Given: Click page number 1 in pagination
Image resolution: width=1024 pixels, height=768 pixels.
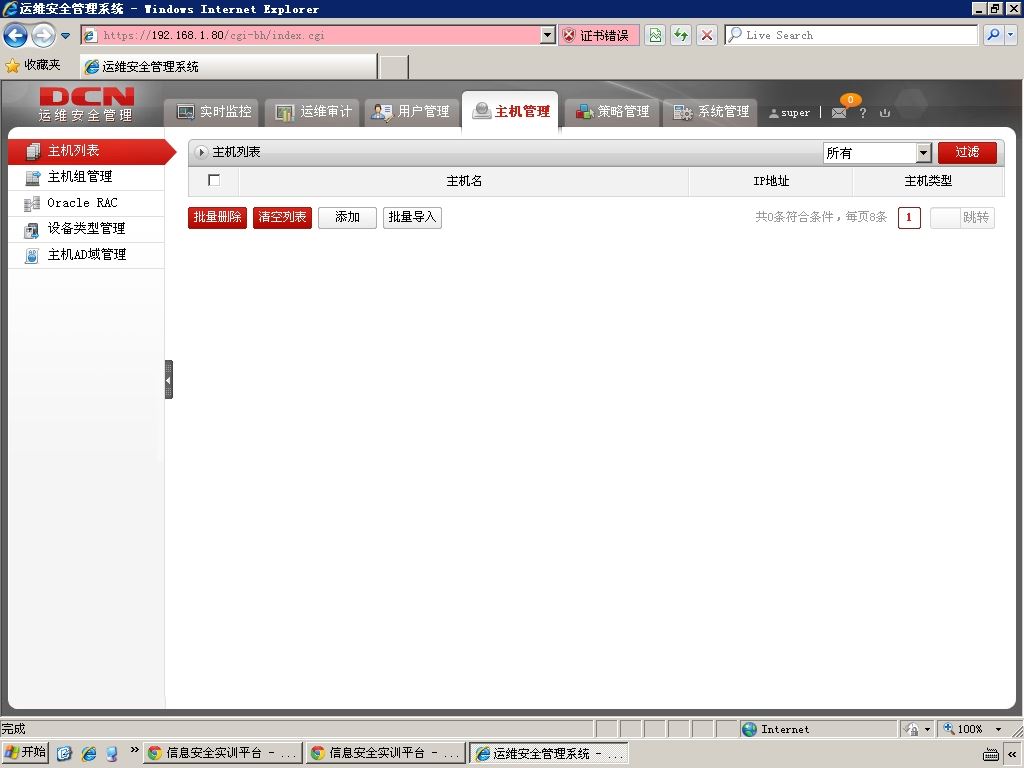Looking at the screenshot, I should click(909, 218).
